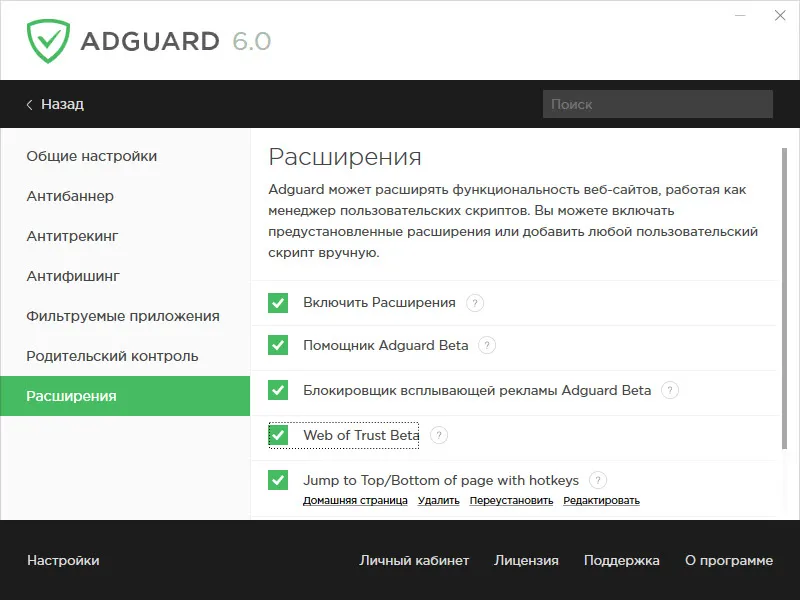Click the Web of Trust Beta label
The width and height of the screenshot is (800, 600).
tap(361, 435)
